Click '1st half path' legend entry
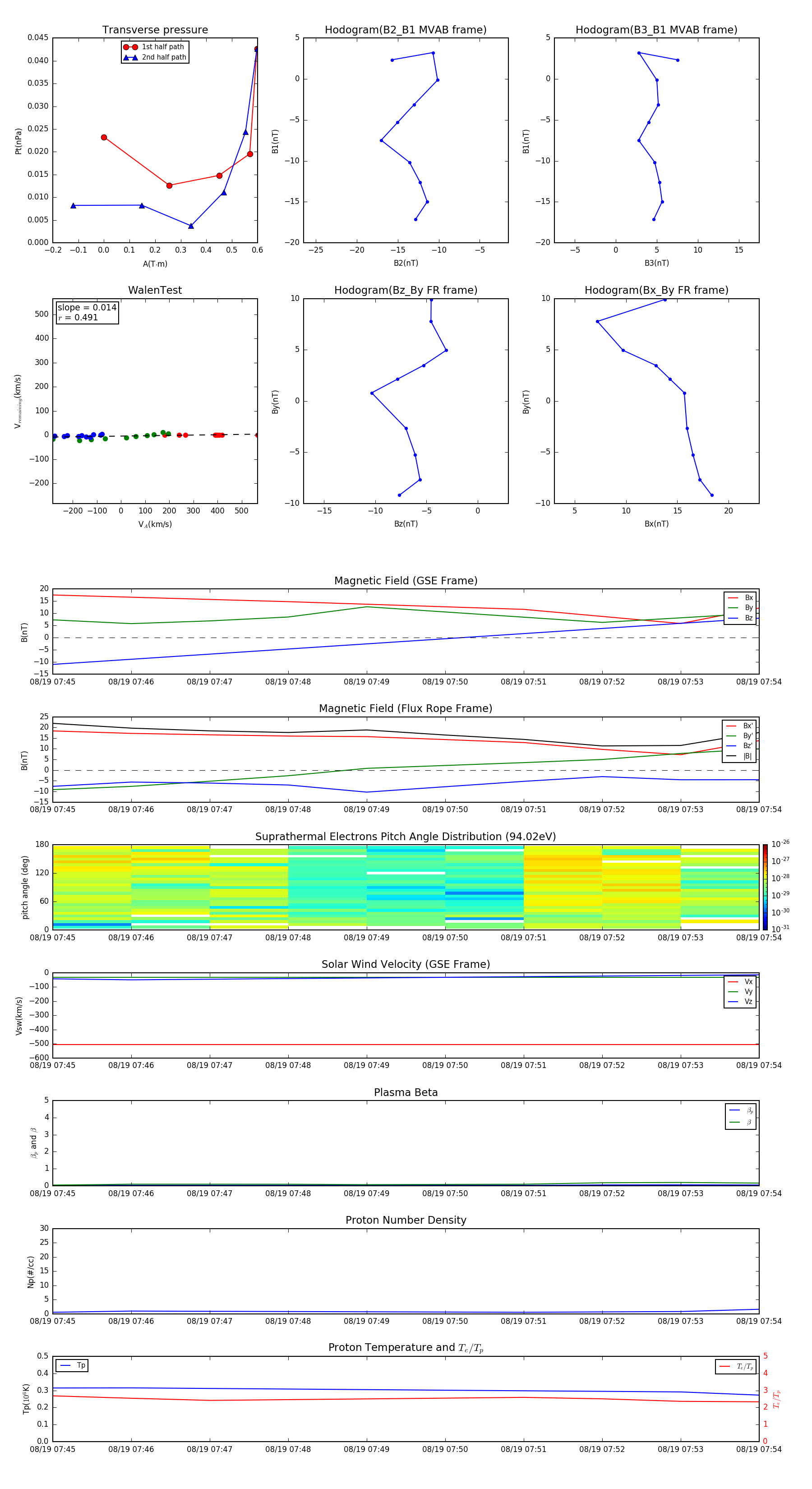812x1489 pixels. click(154, 47)
